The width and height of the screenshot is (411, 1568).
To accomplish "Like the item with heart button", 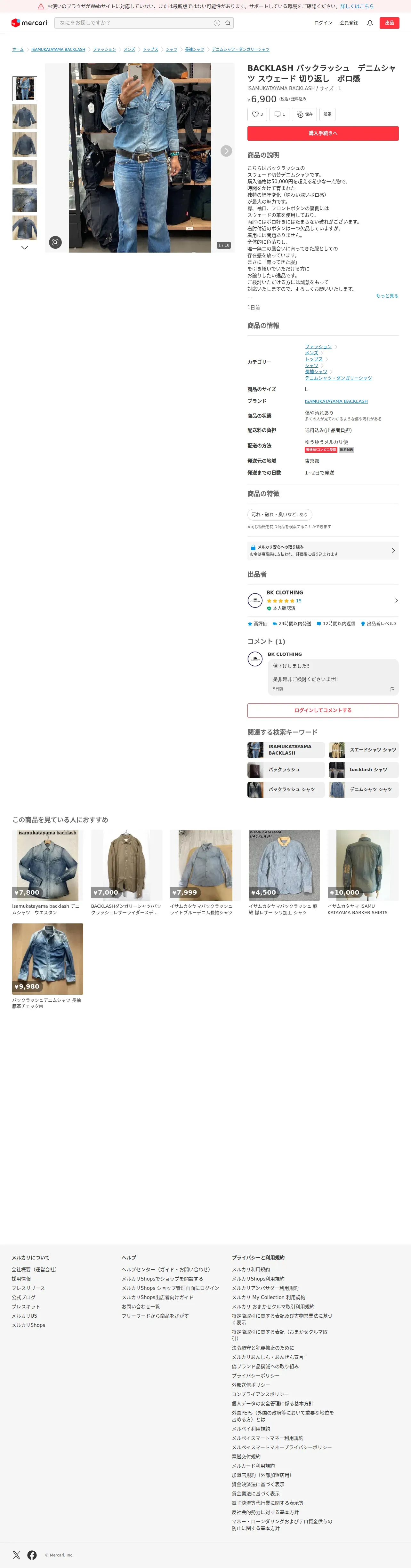I will 257,114.
